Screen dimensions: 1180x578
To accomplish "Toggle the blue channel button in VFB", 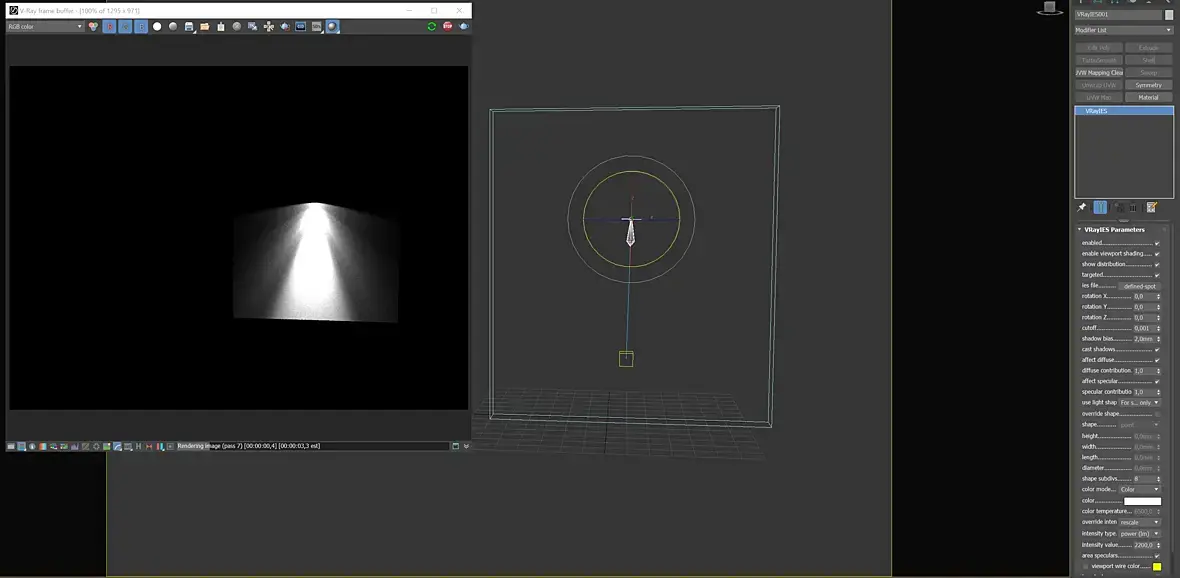I will click(x=141, y=26).
